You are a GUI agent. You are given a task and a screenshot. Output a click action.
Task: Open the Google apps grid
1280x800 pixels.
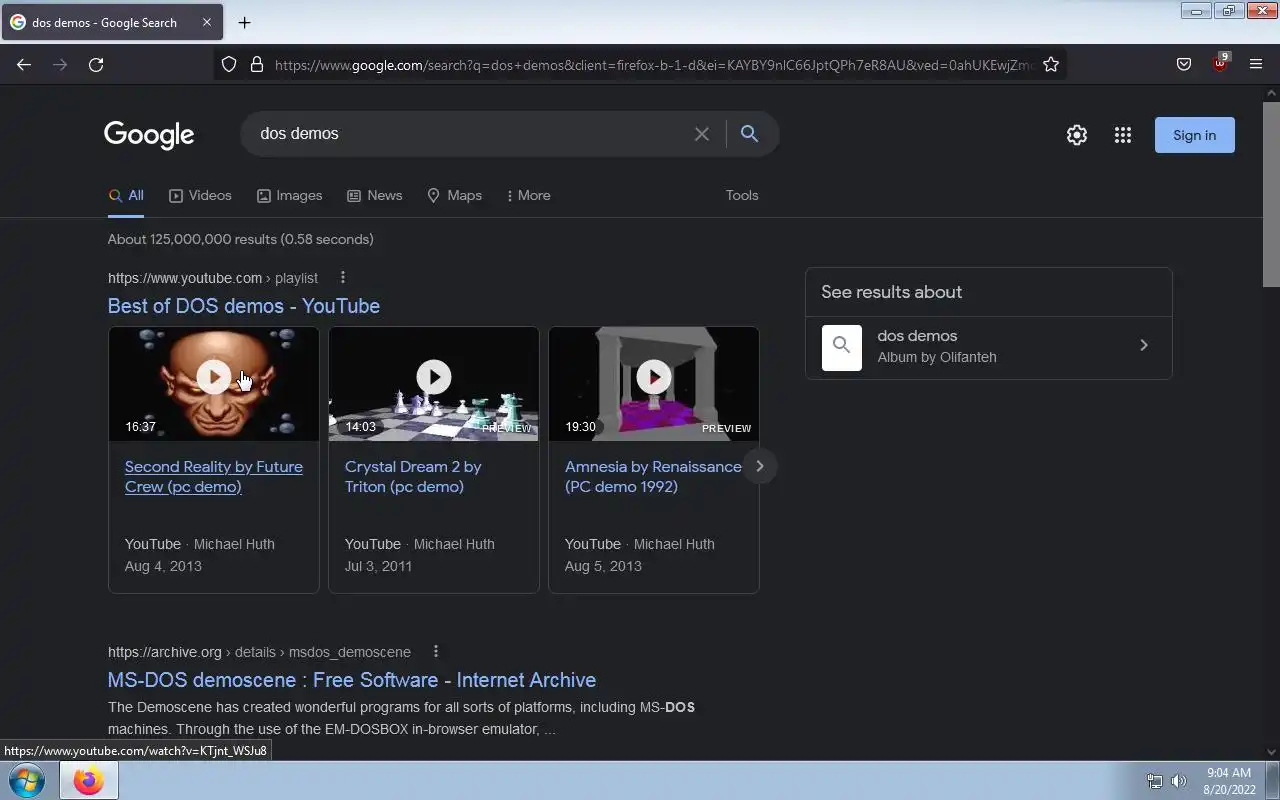1123,135
